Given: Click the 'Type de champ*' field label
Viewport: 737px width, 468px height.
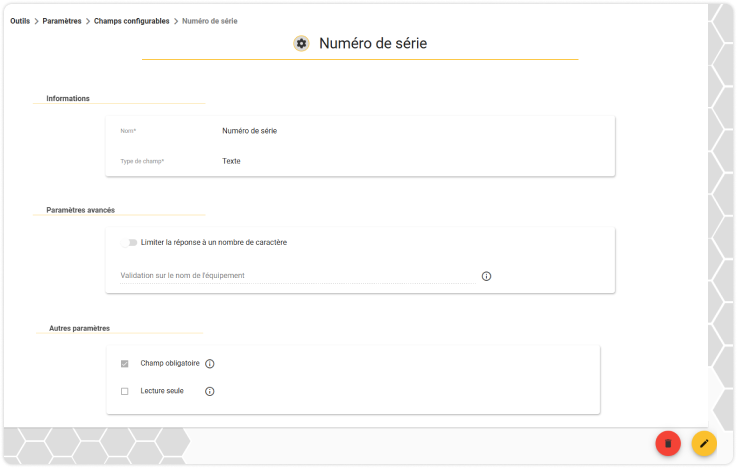Looking at the screenshot, I should [x=142, y=161].
